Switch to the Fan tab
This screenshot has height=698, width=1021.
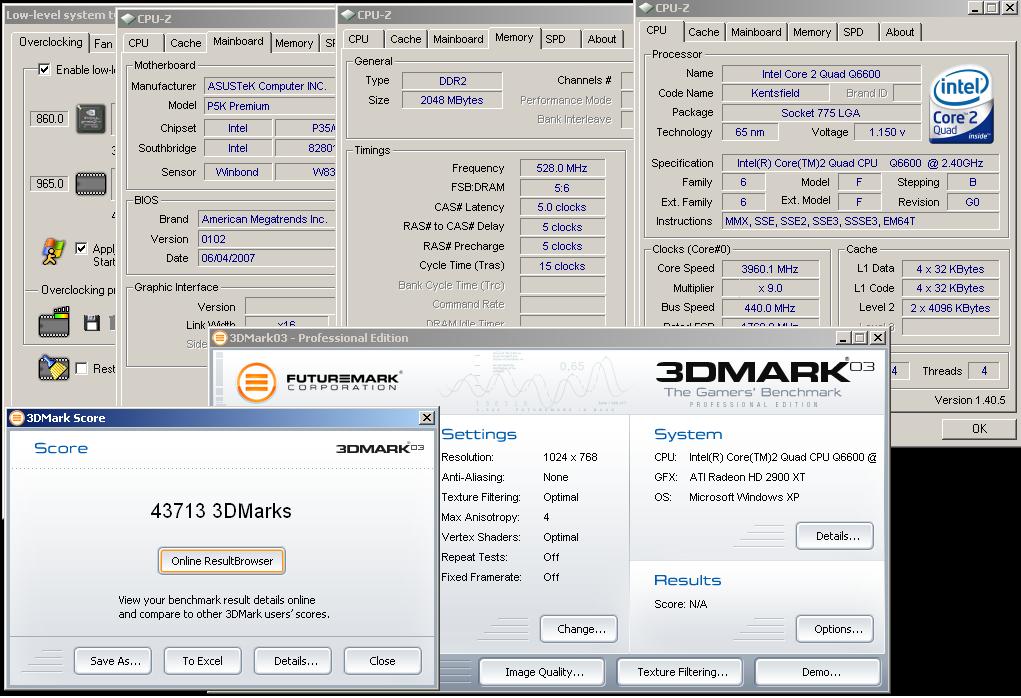pos(103,44)
